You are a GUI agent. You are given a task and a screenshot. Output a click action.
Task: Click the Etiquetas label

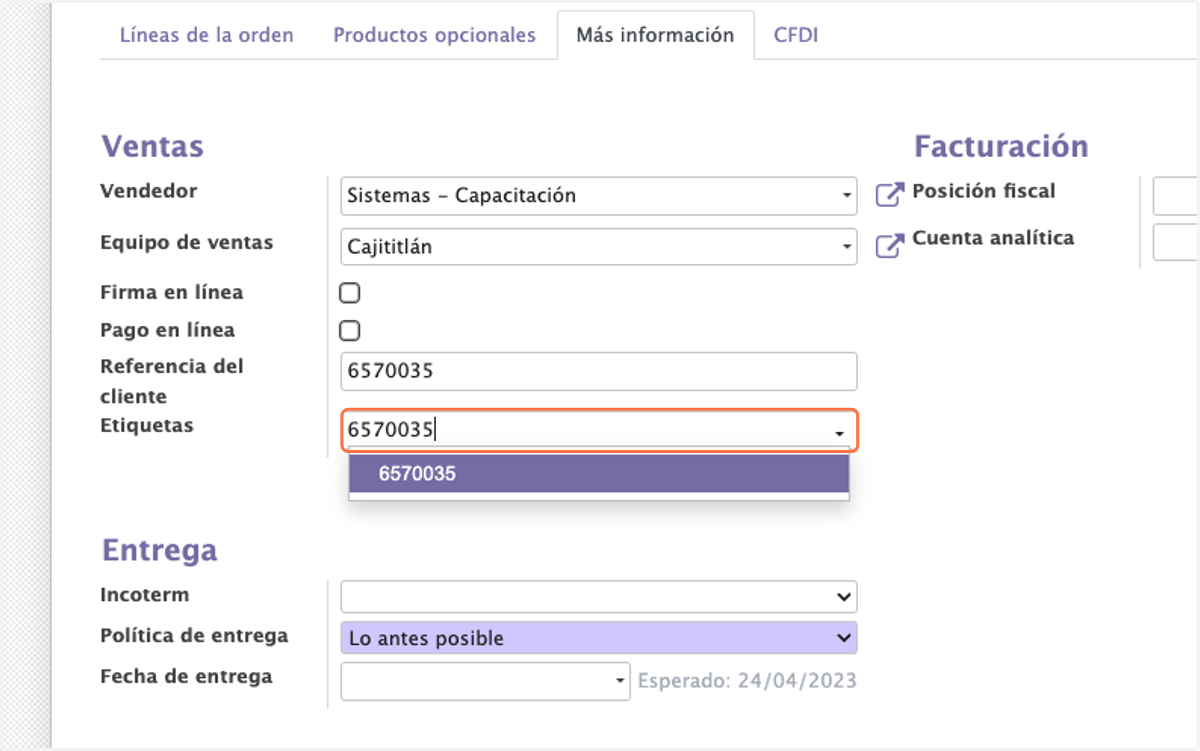[x=147, y=426]
